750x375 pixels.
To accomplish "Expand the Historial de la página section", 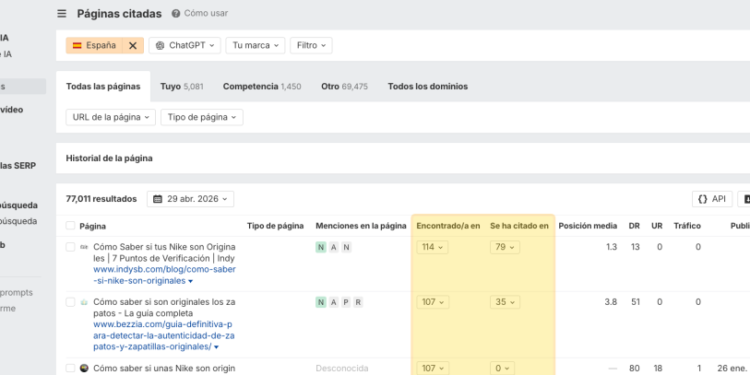I will [109, 158].
